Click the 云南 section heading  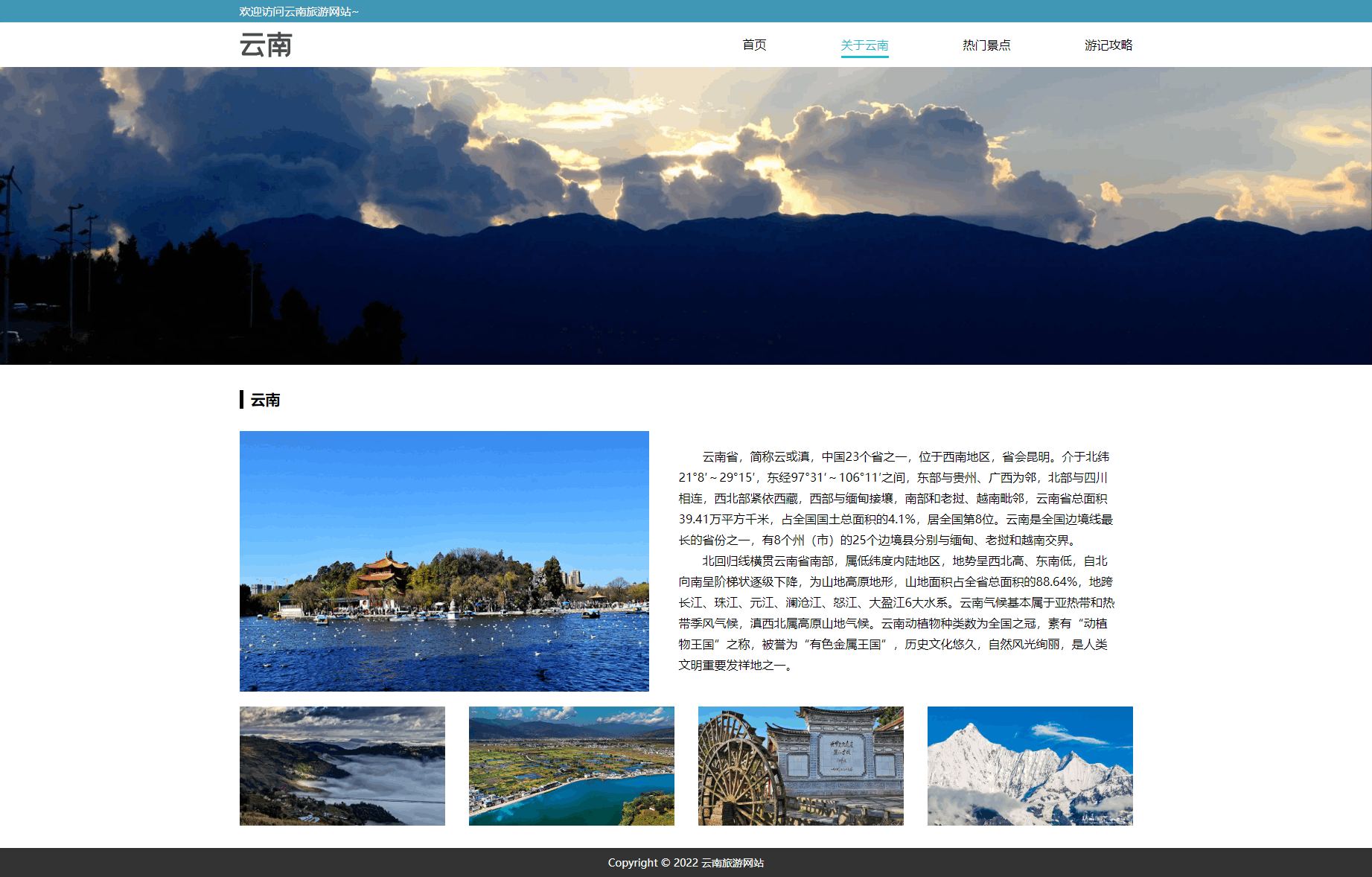click(265, 400)
